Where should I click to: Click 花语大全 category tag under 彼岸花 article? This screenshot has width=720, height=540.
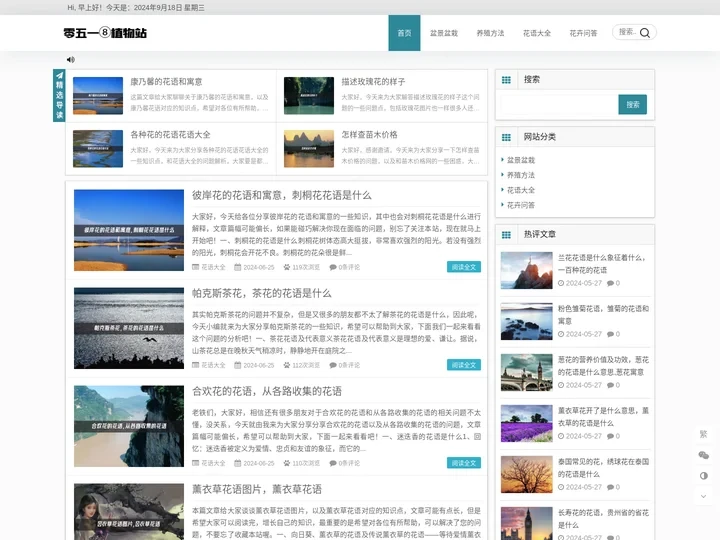(x=213, y=267)
